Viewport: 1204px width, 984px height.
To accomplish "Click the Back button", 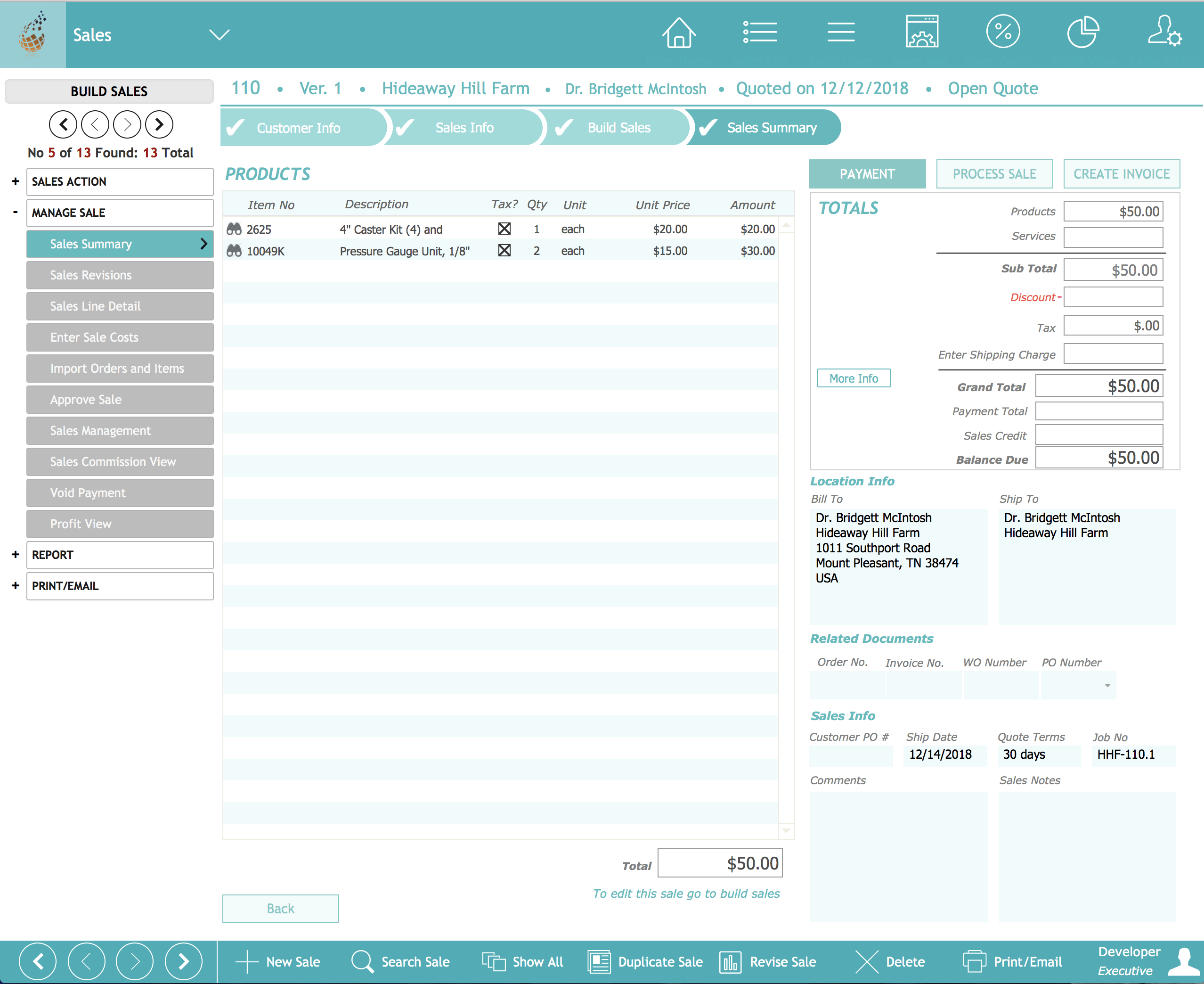I will click(x=280, y=909).
